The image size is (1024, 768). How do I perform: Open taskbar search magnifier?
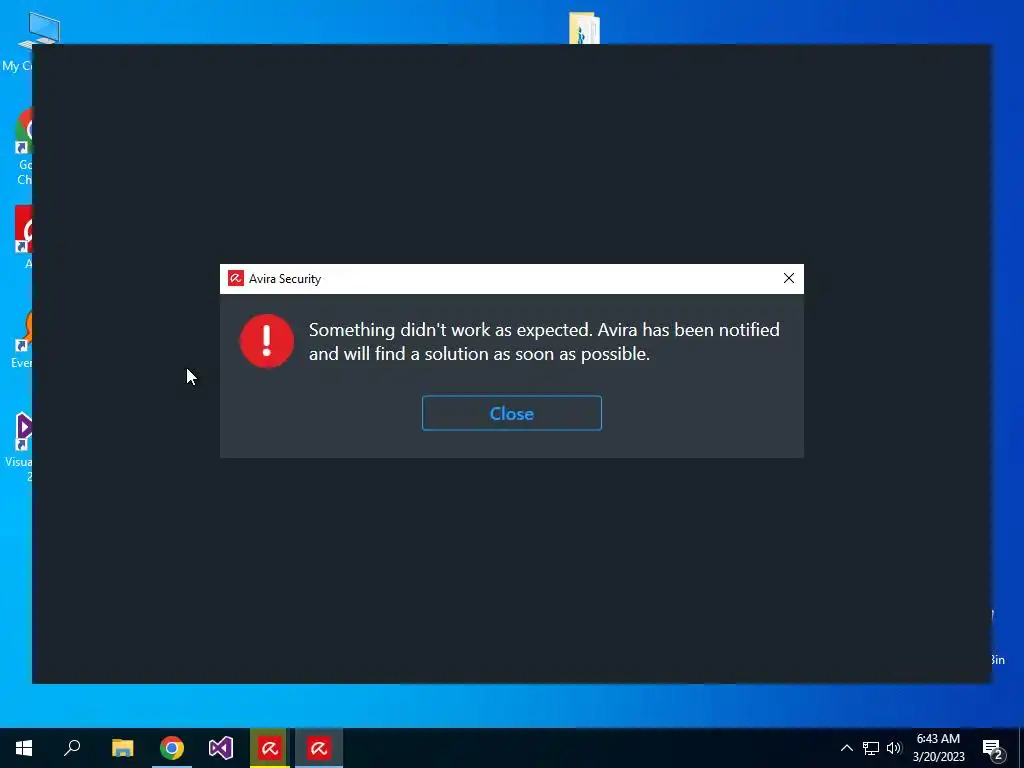click(72, 748)
